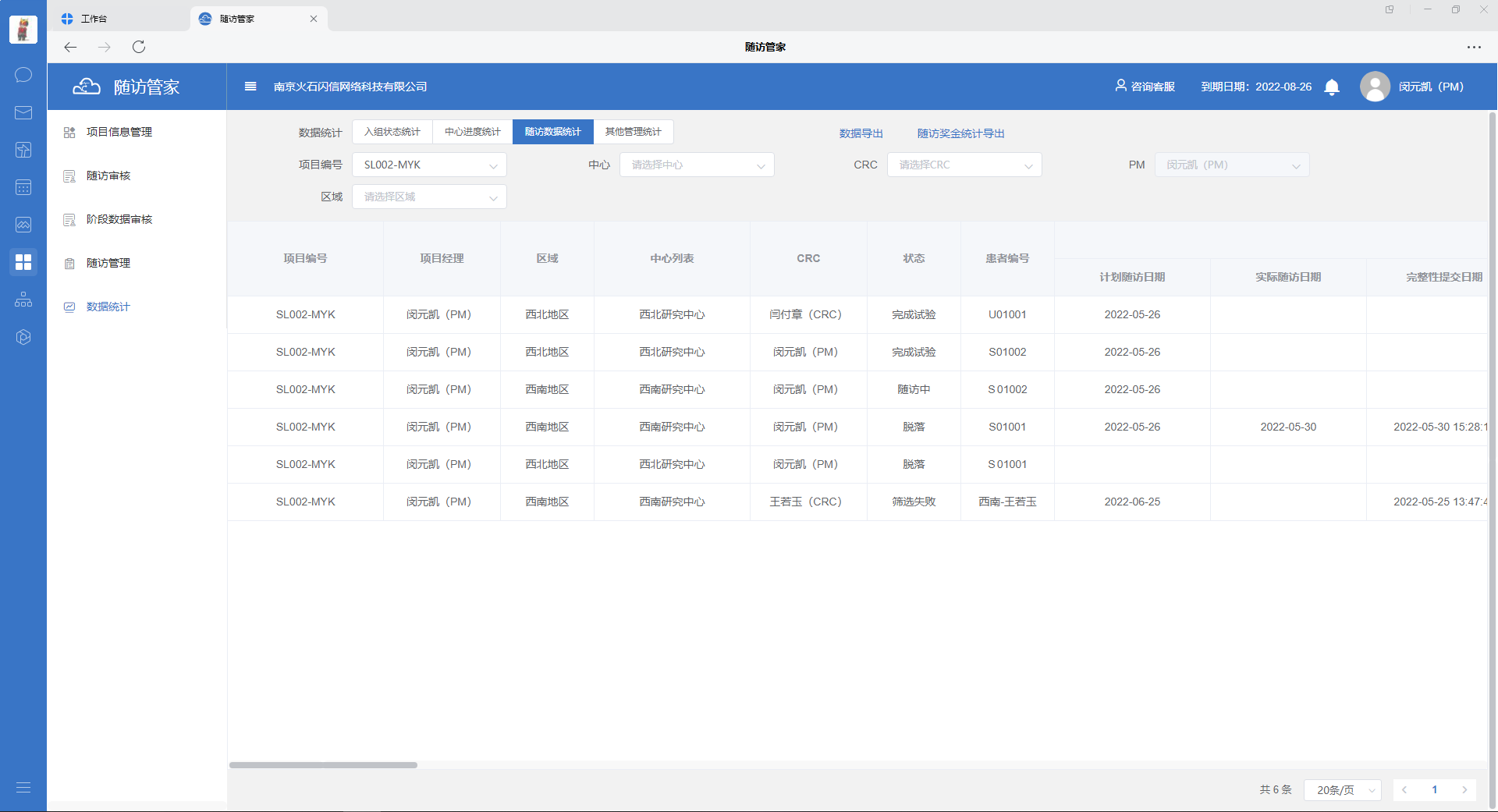Click the profile avatar in blue header

click(1375, 87)
